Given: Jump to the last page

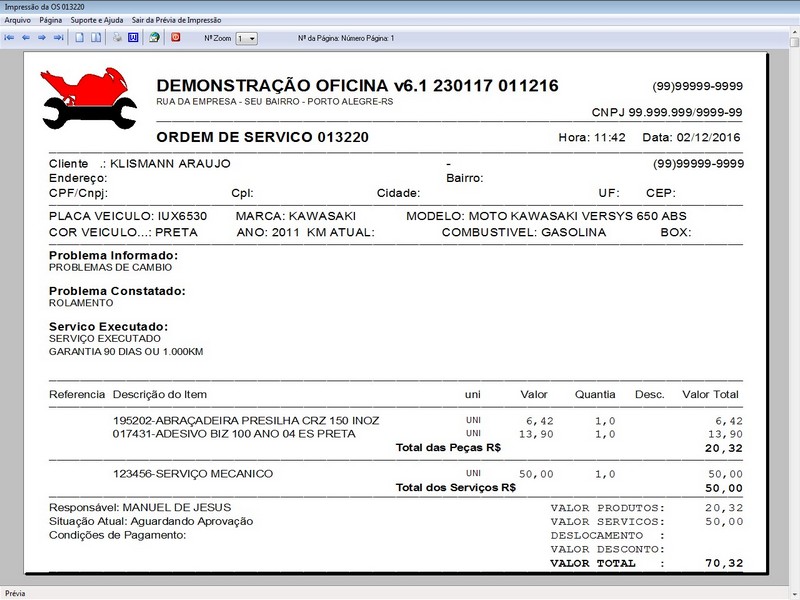Looking at the screenshot, I should point(56,38).
